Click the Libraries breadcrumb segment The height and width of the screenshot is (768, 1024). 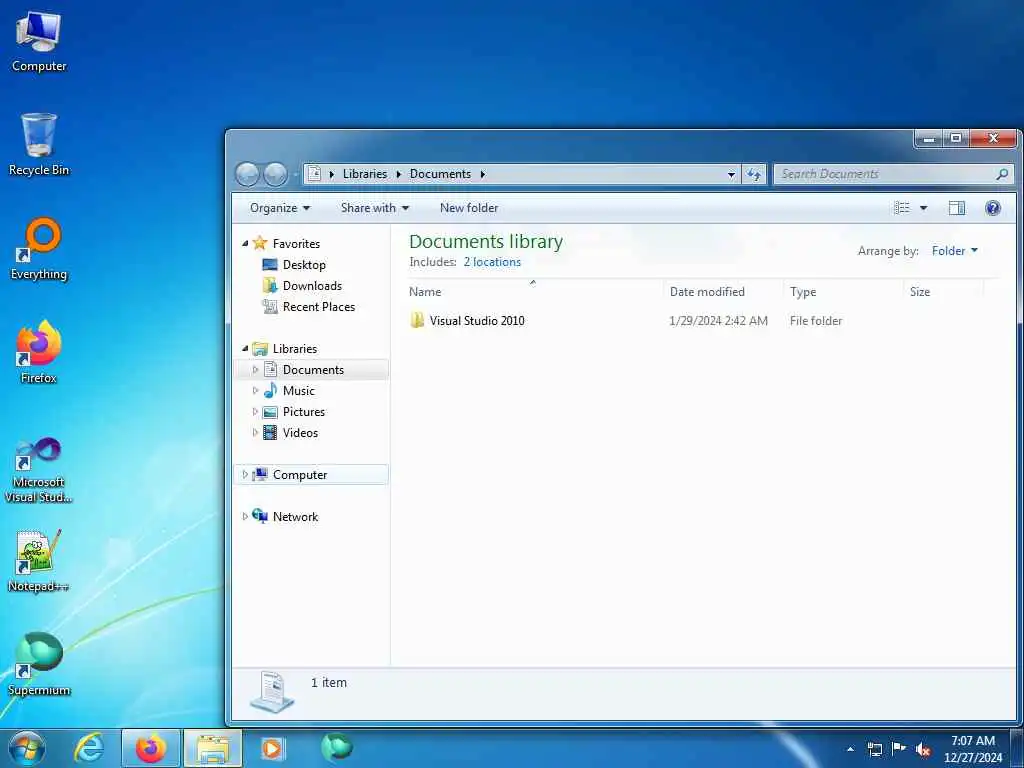pos(364,174)
